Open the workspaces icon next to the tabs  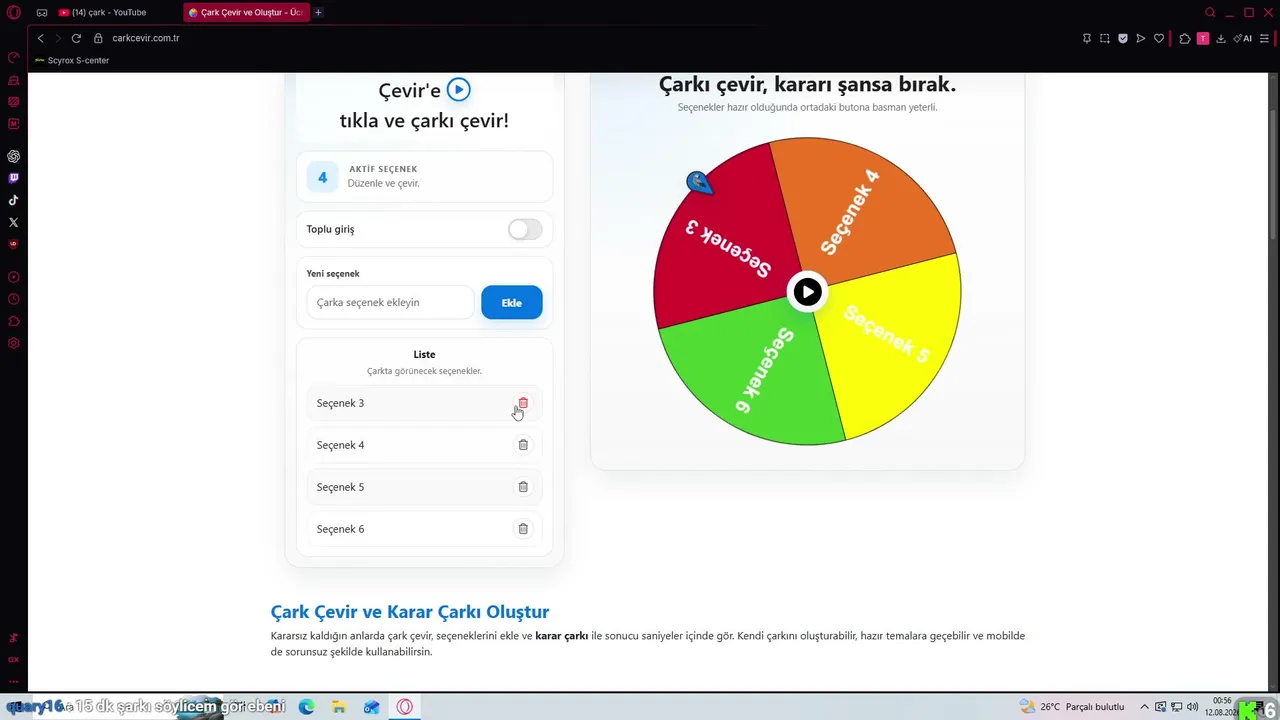click(42, 12)
